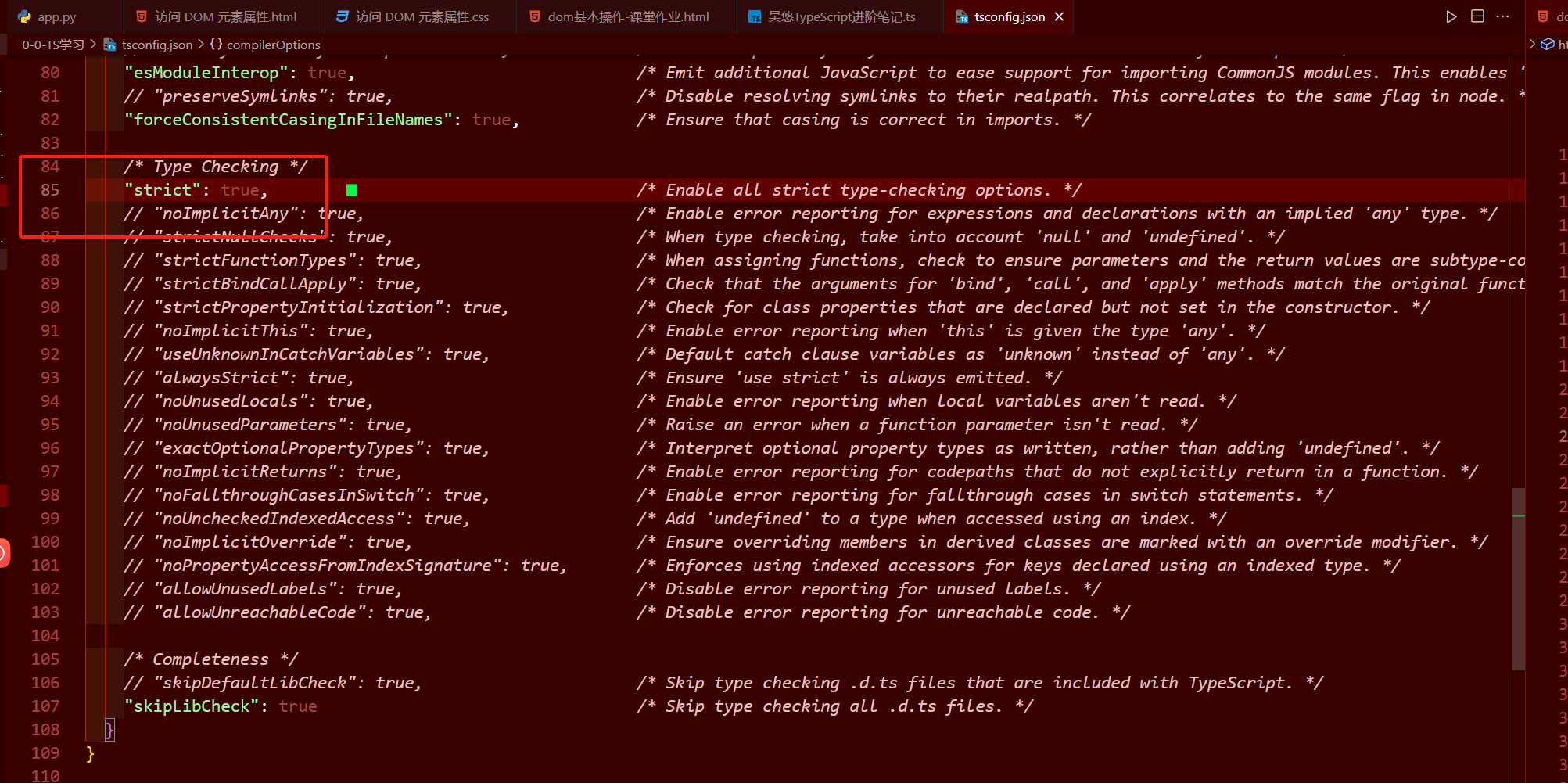Image resolution: width=1568 pixels, height=783 pixels.
Task: Expand the breadcrumb chevron in the right editor
Action: (x=1532, y=45)
